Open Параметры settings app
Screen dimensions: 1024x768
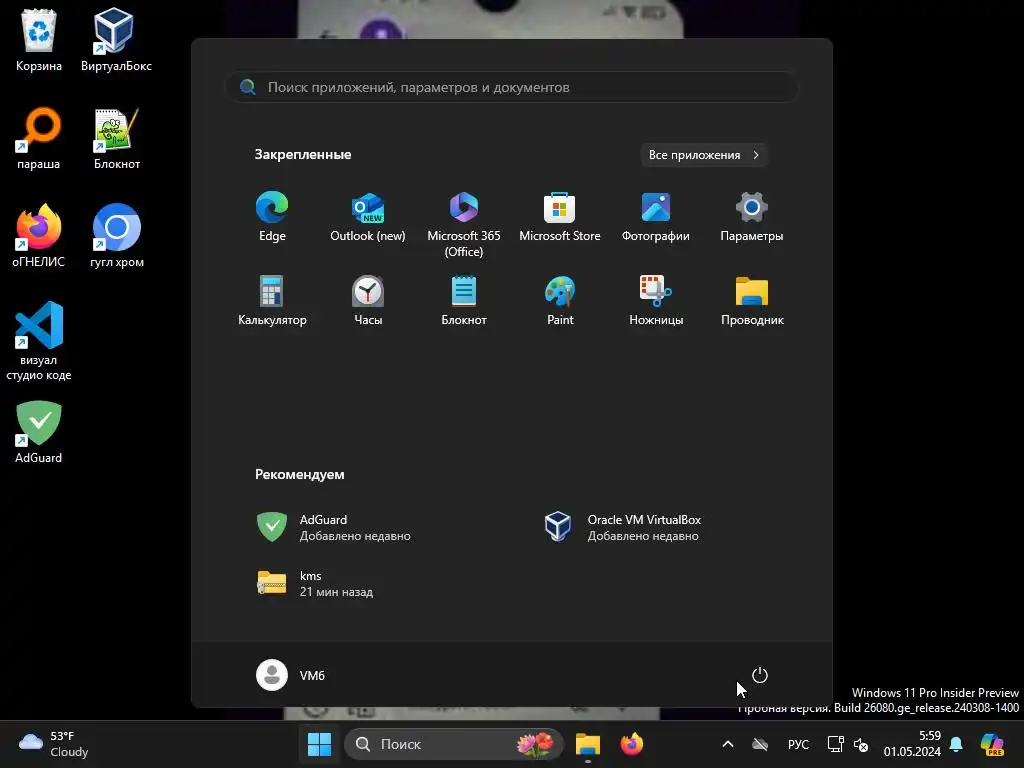(752, 217)
